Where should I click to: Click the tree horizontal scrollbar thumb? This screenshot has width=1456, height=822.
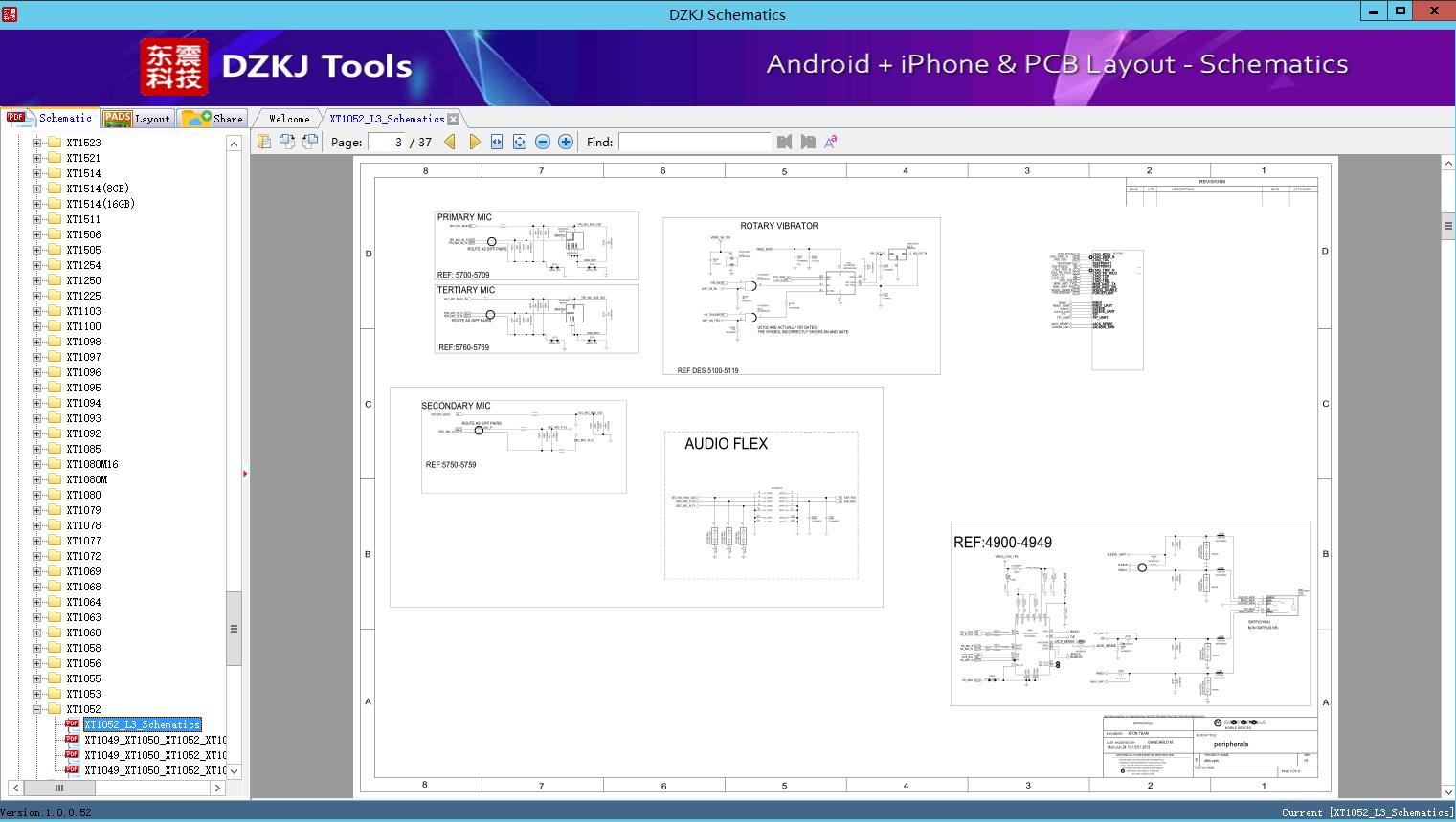[x=59, y=788]
